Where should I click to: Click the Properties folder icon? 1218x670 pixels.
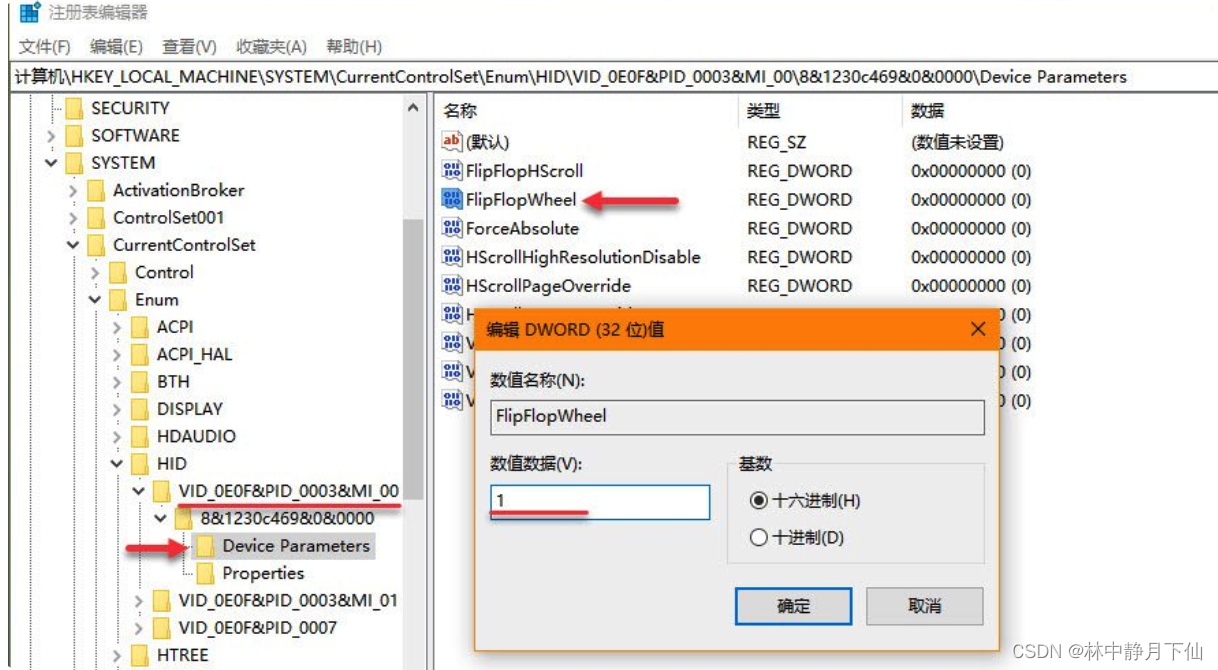coord(205,573)
